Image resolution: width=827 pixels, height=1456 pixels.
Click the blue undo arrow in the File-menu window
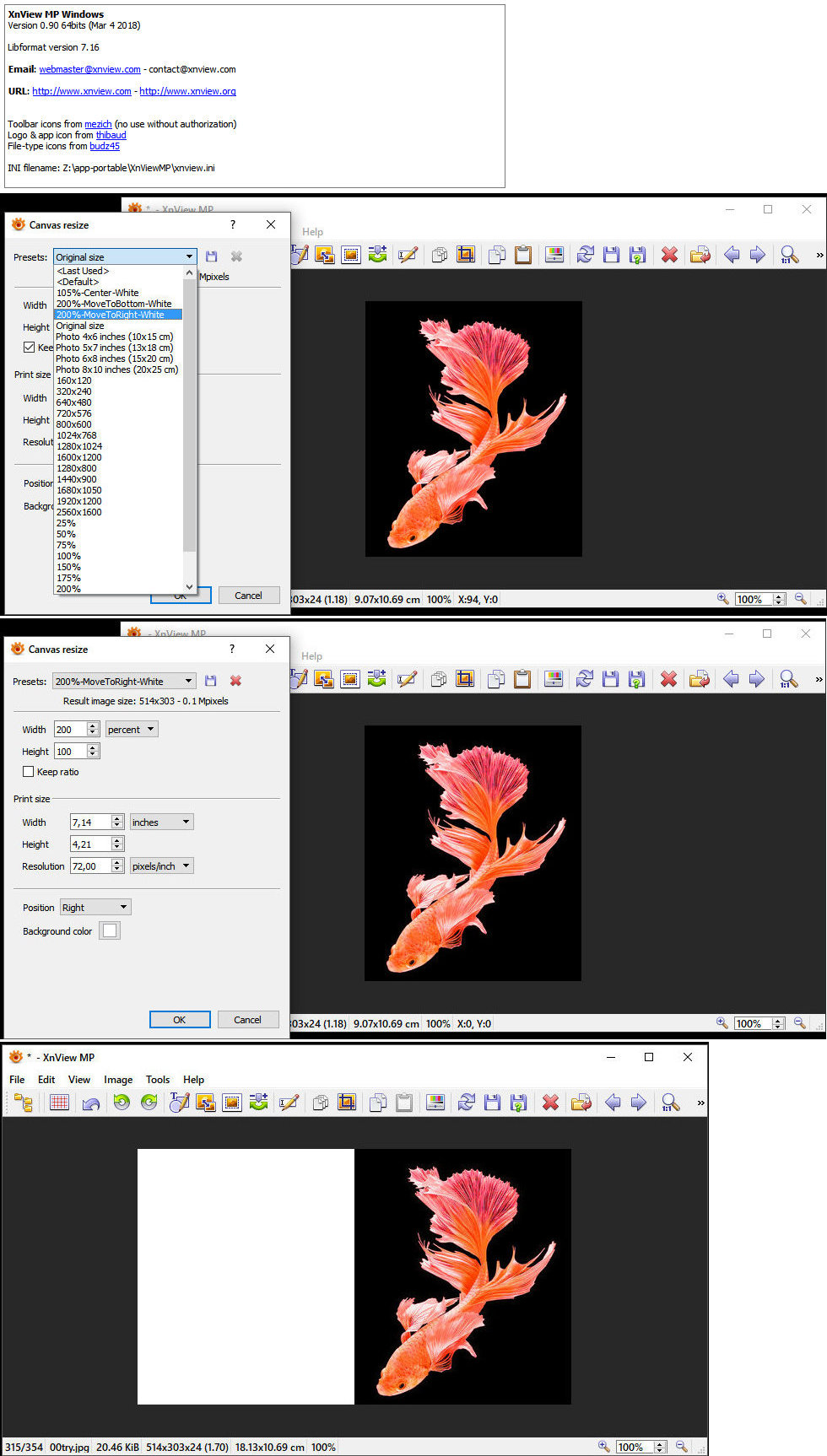91,1103
